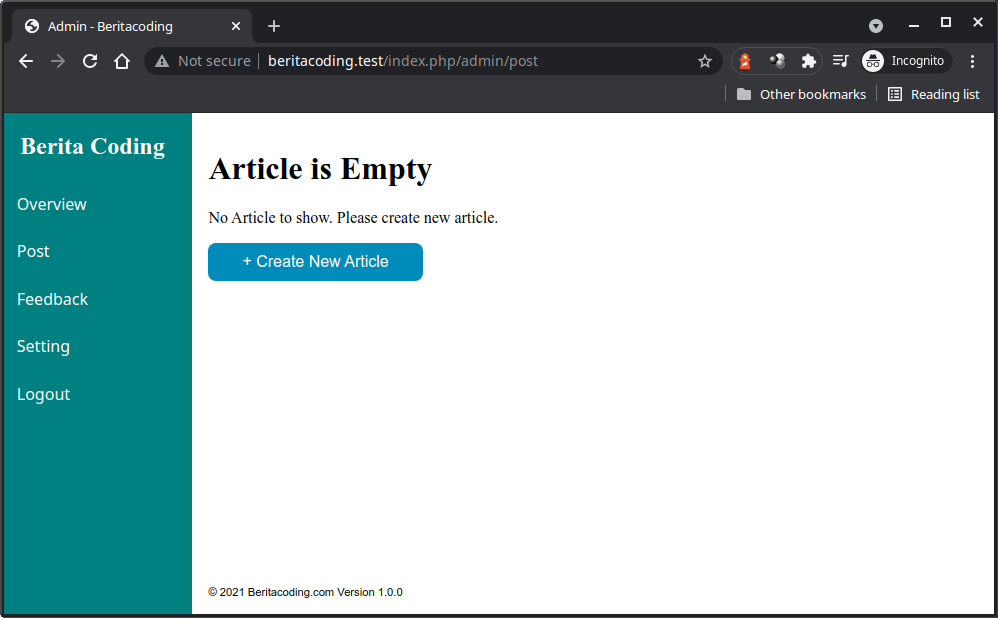Reload the page with the refresh icon
Screen dimensions: 998x618
[90, 61]
